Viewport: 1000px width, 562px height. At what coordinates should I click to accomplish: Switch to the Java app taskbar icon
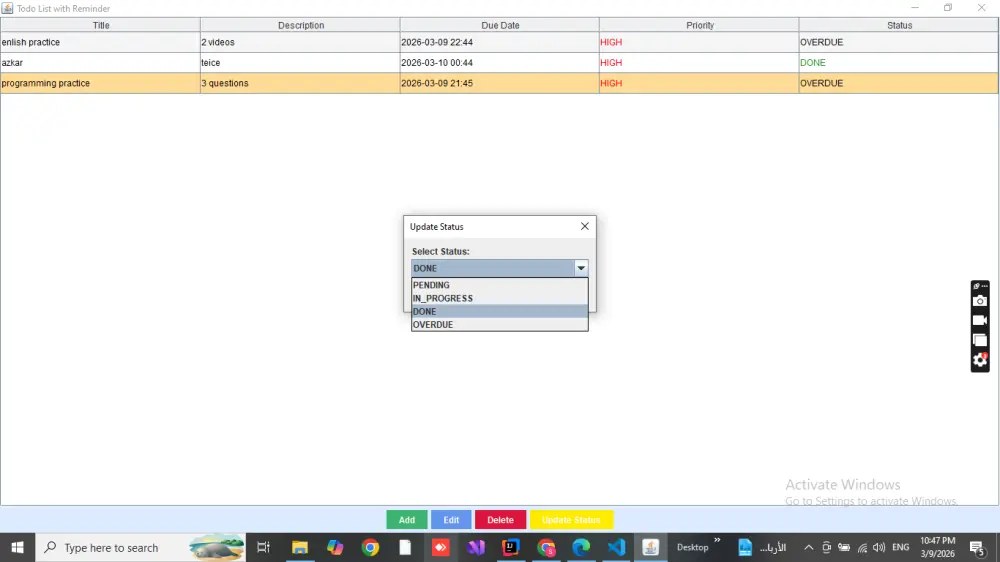pyautogui.click(x=651, y=547)
